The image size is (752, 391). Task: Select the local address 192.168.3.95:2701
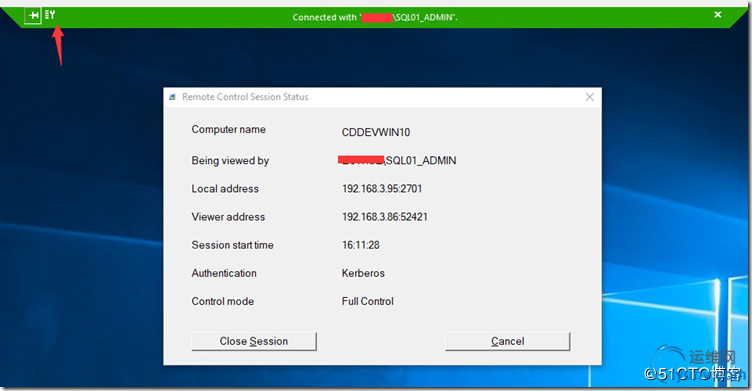pyautogui.click(x=382, y=189)
